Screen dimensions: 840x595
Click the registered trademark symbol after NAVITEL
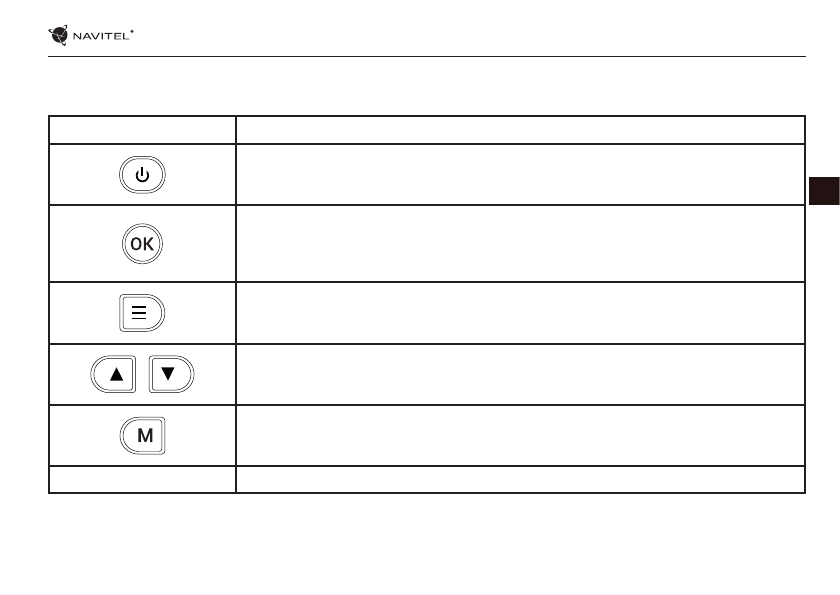click(133, 32)
